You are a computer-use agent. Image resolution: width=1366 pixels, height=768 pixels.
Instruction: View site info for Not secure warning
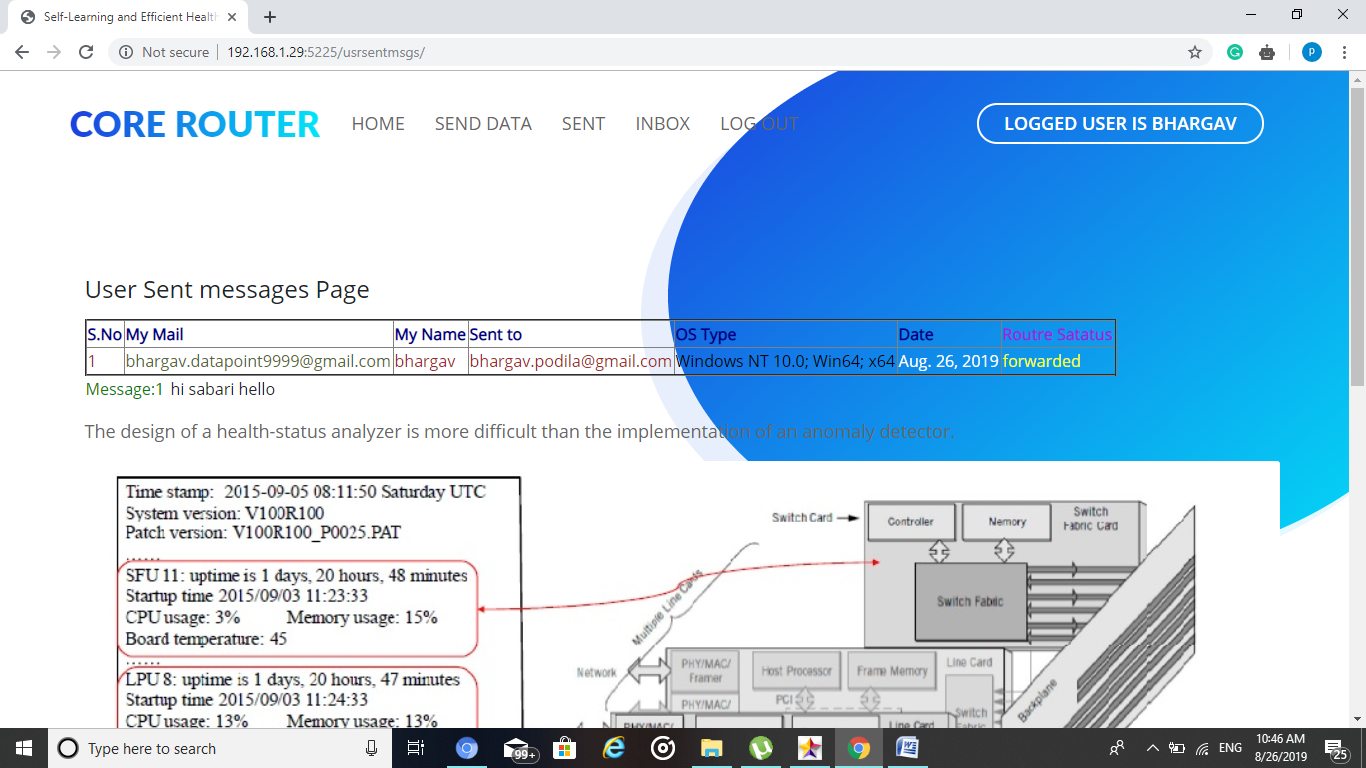164,52
